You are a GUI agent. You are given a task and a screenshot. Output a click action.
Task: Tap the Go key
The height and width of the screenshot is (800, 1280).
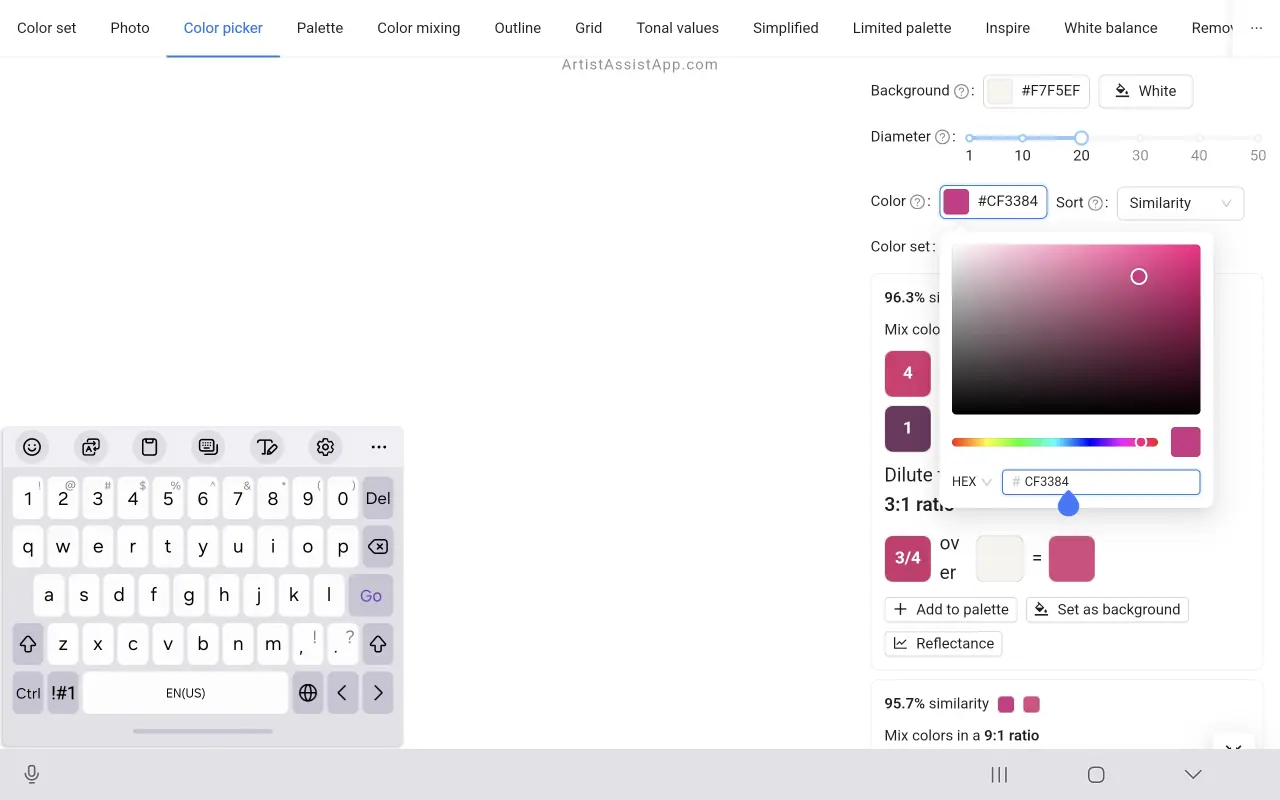coord(371,595)
